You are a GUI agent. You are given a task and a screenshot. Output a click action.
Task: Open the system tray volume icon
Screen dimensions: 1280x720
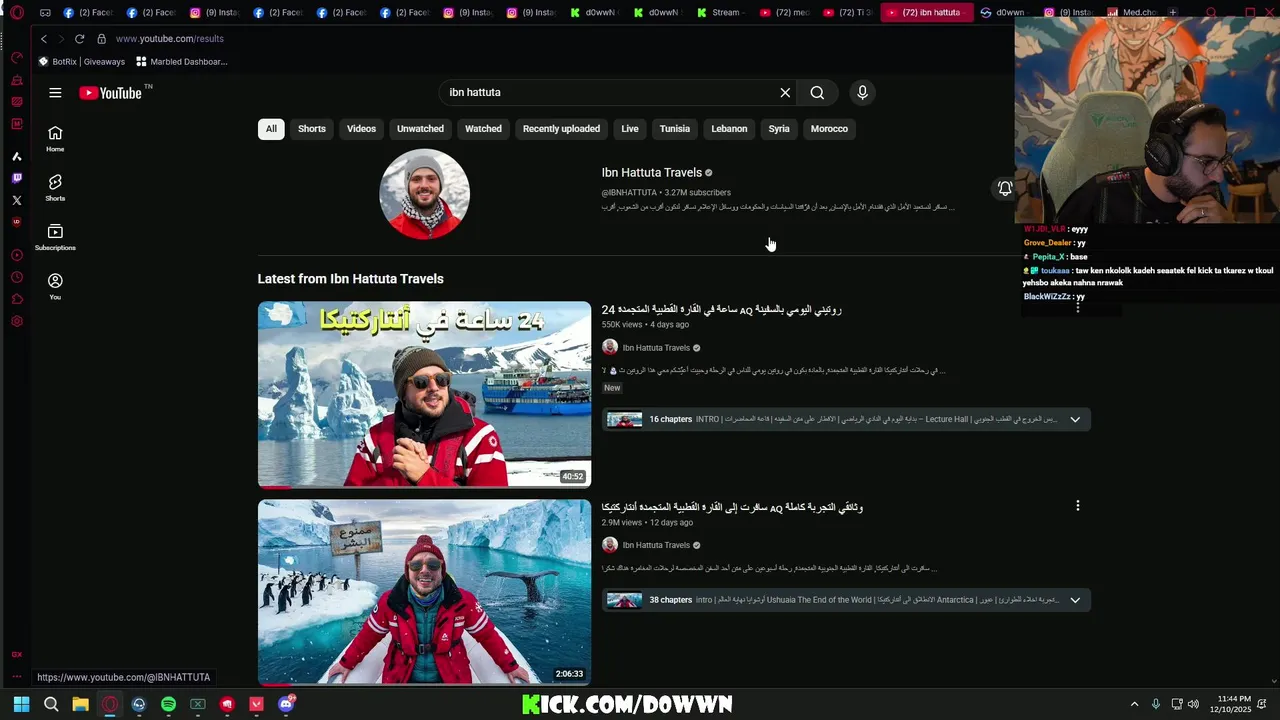tap(1193, 704)
